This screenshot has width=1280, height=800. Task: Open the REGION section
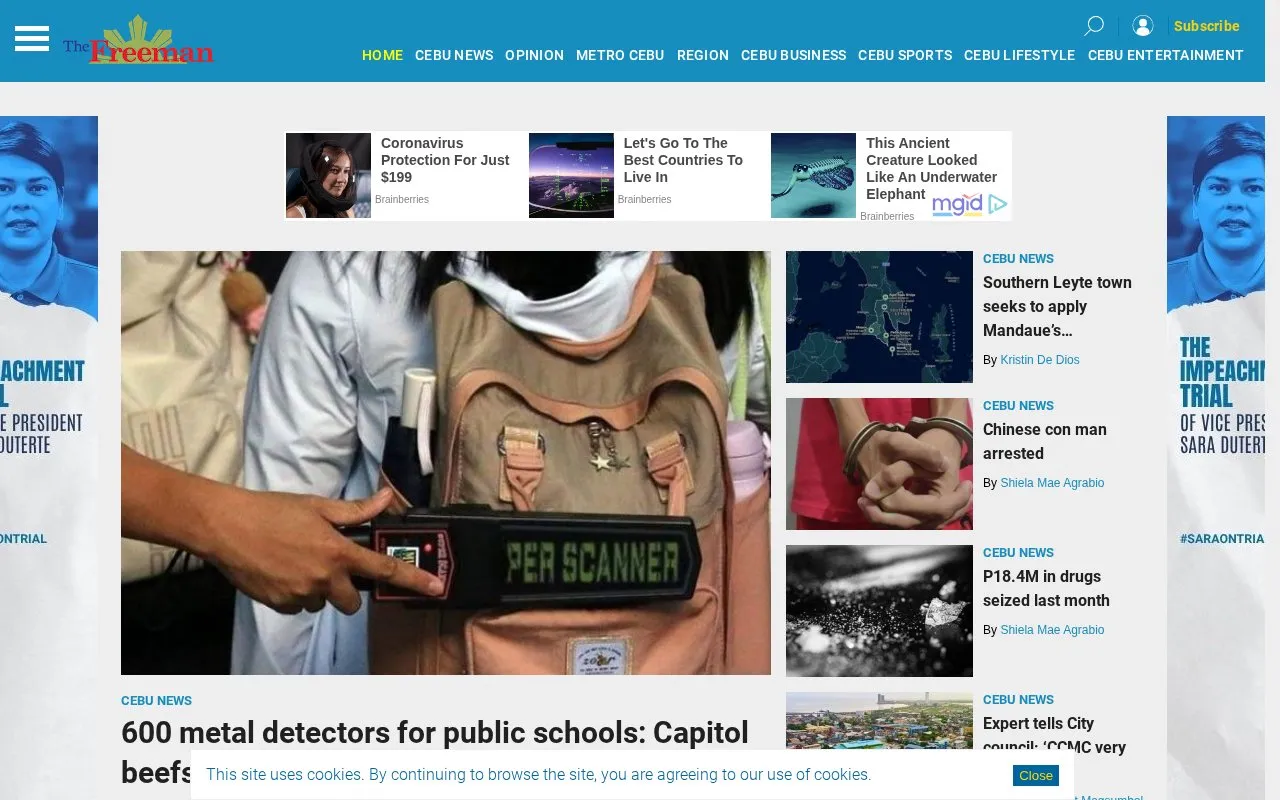[703, 55]
